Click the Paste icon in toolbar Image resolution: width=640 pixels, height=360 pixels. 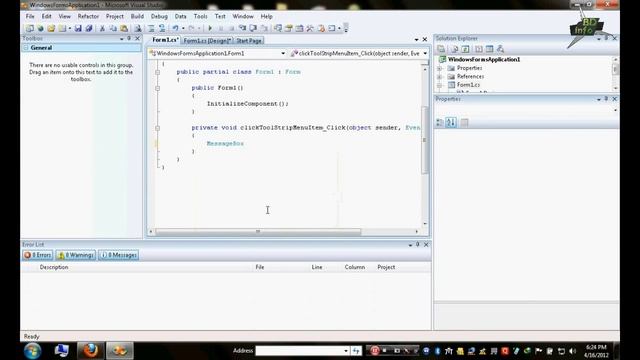124,28
